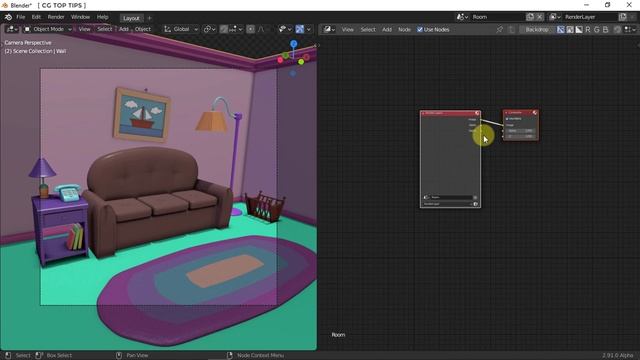Image resolution: width=640 pixels, height=360 pixels.
Task: Open 3D viewport editor type selector
Action: 11,29
